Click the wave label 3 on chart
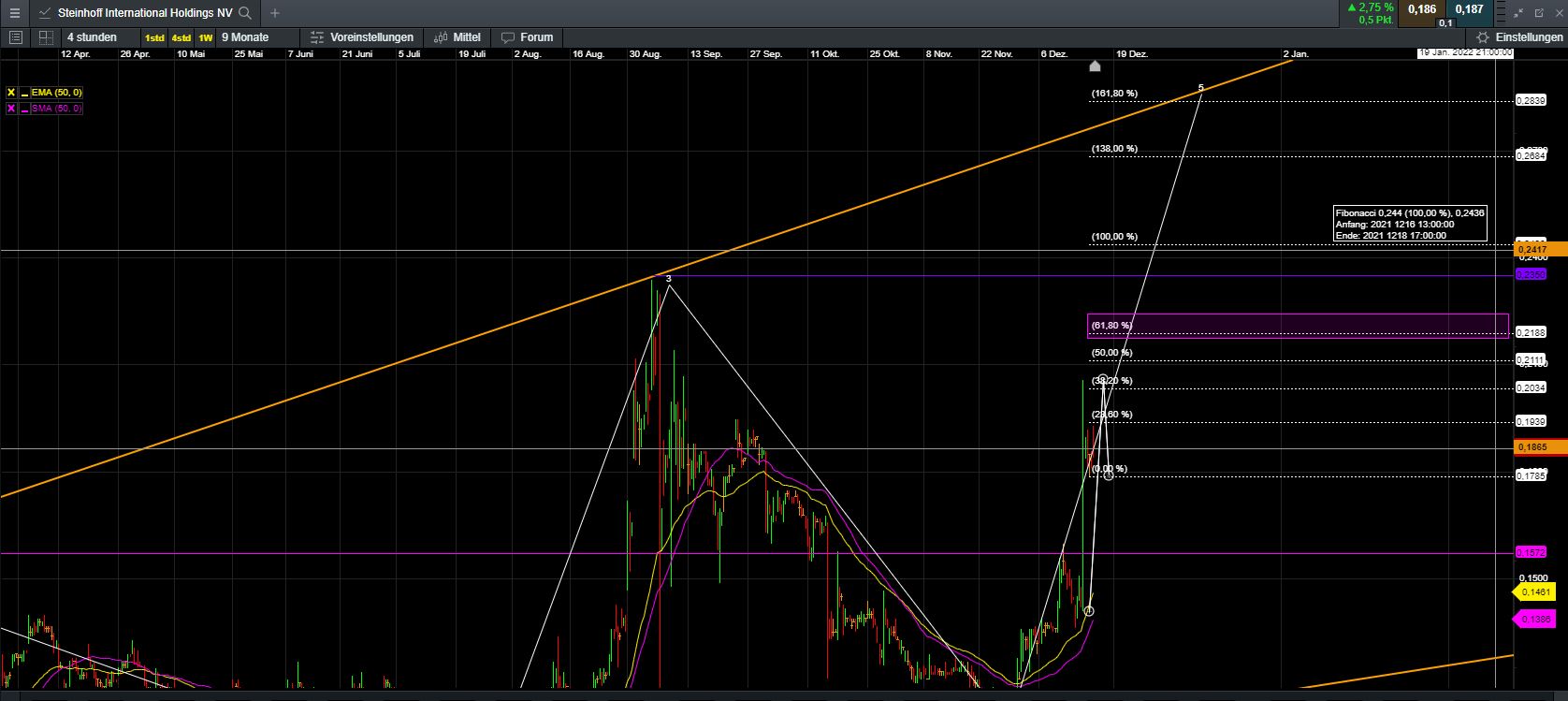 pyautogui.click(x=669, y=278)
